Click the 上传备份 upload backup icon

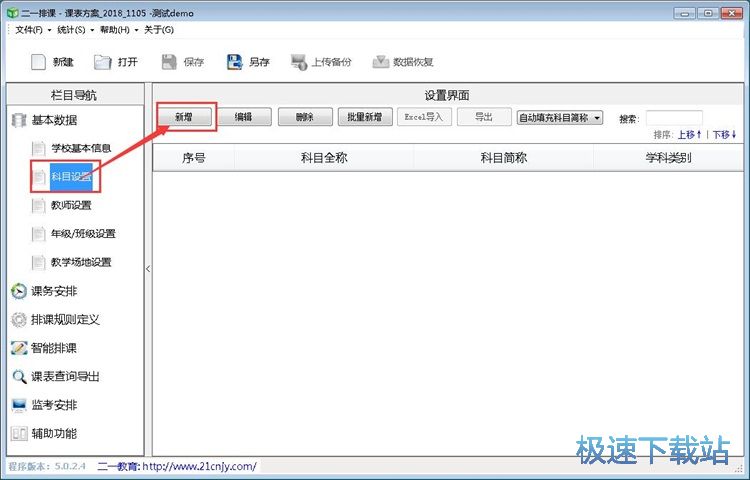[x=299, y=62]
